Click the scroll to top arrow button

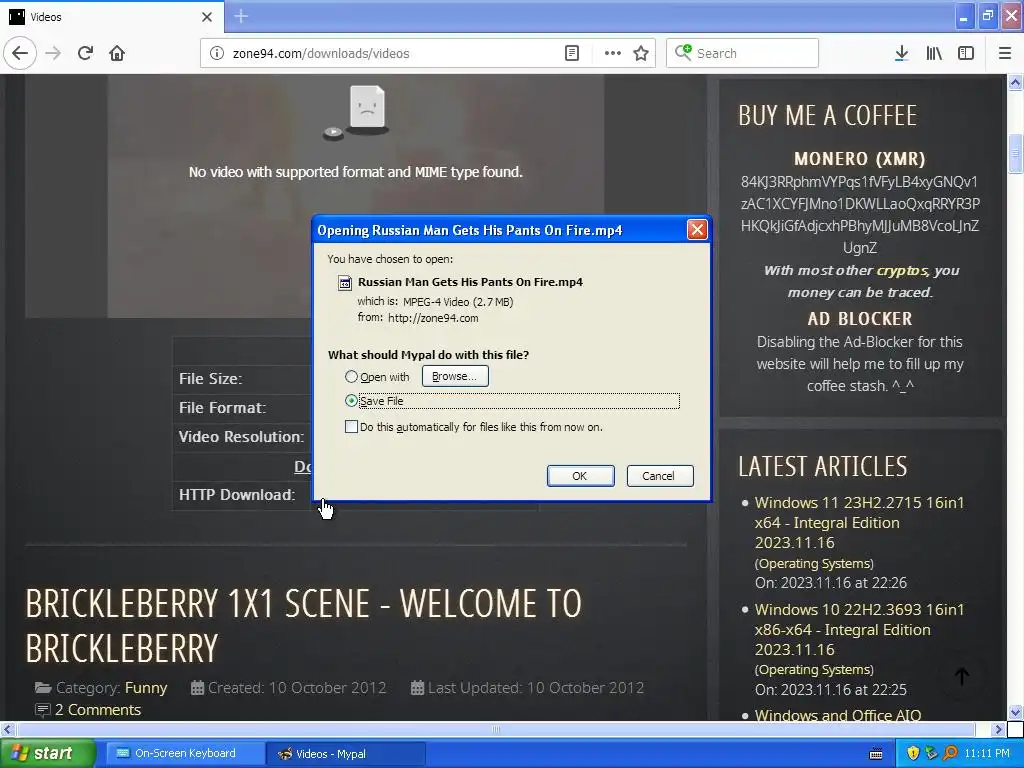[x=961, y=677]
